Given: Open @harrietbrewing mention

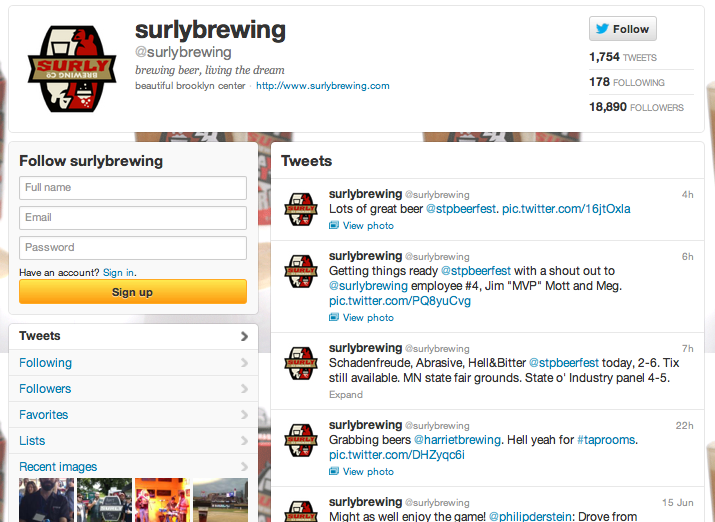Looking at the screenshot, I should [x=457, y=440].
